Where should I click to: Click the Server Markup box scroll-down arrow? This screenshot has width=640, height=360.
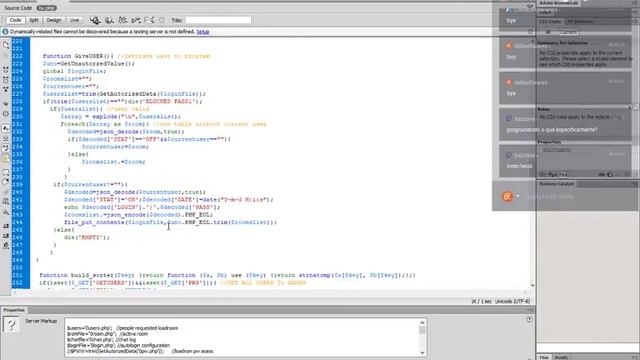point(422,353)
